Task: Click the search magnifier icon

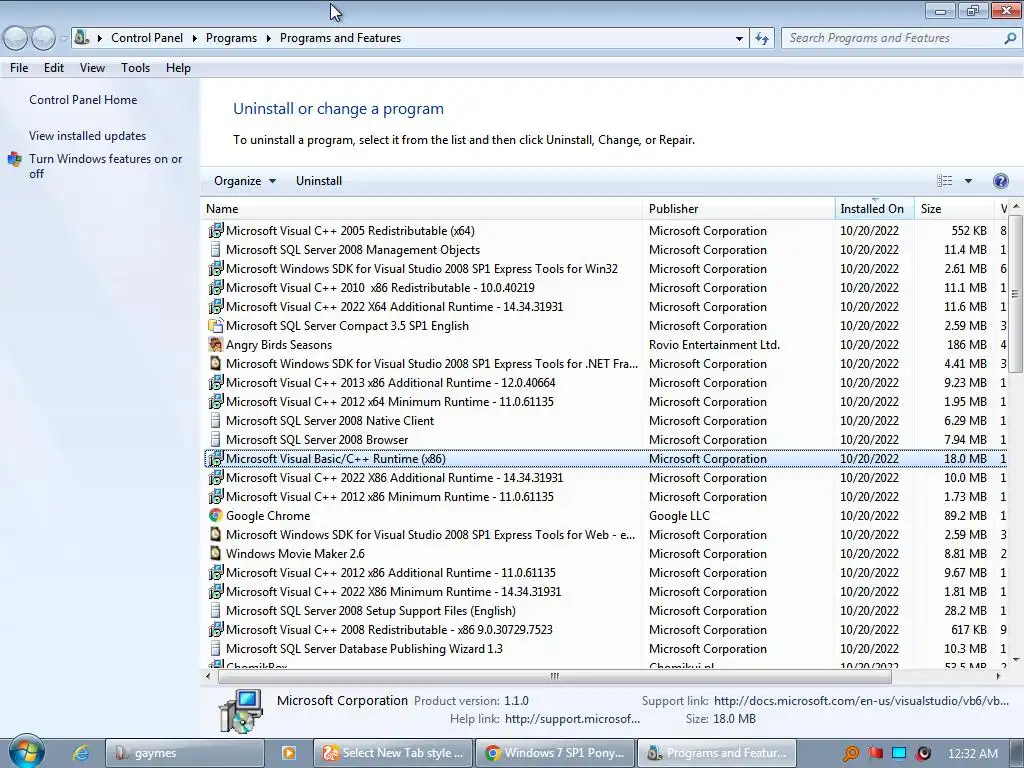Action: pyautogui.click(x=1010, y=38)
